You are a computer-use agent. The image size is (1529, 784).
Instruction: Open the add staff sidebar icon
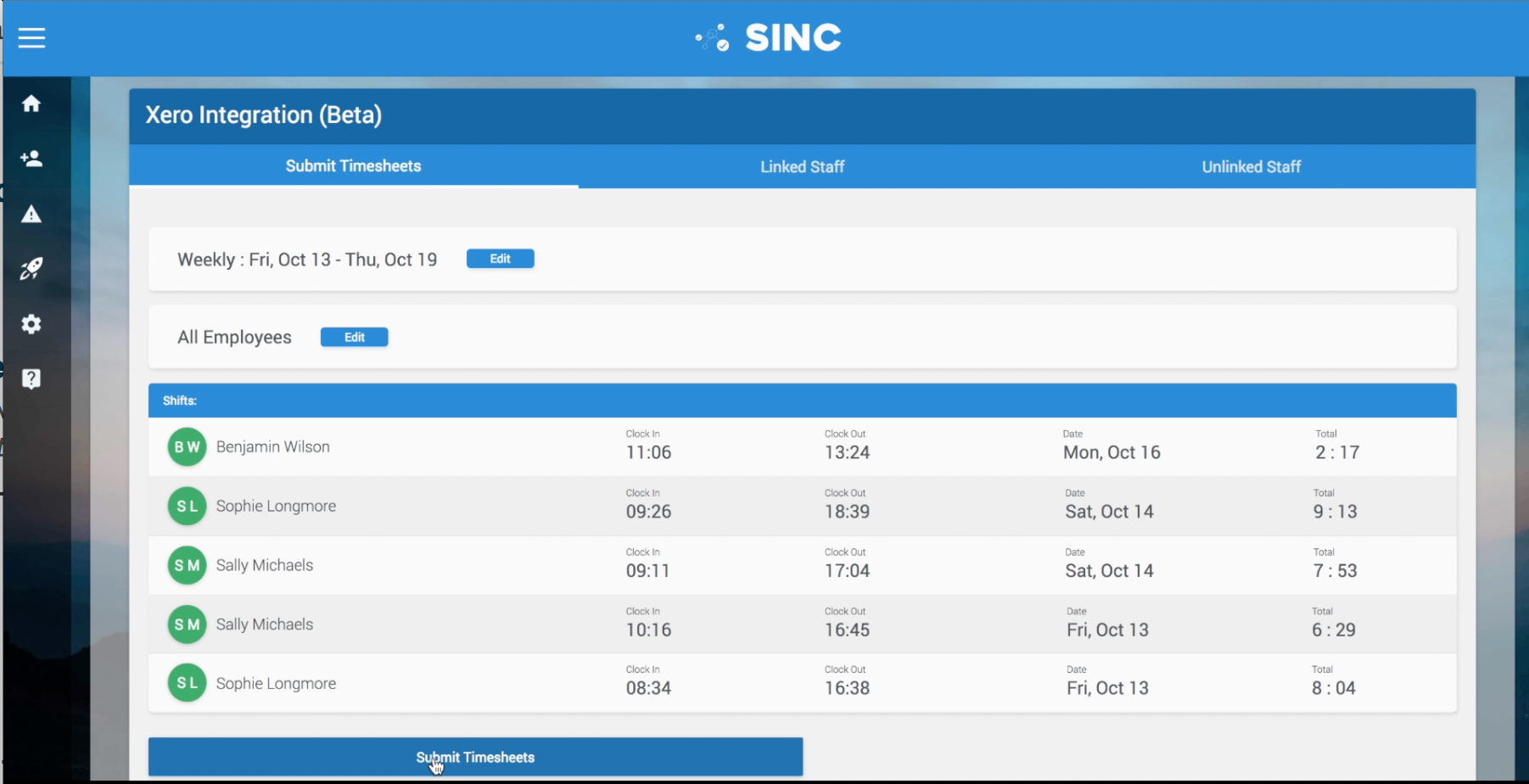[x=31, y=159]
